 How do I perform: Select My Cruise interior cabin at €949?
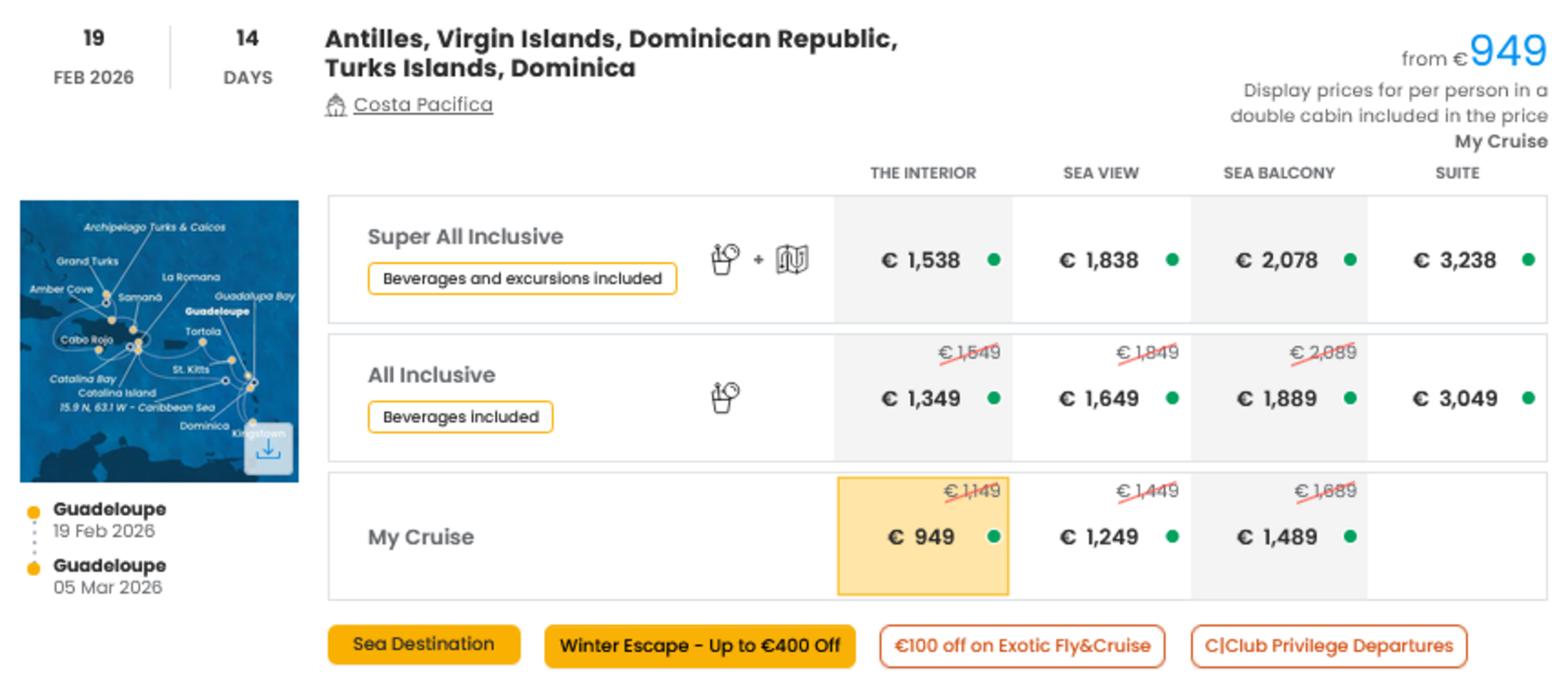point(923,536)
